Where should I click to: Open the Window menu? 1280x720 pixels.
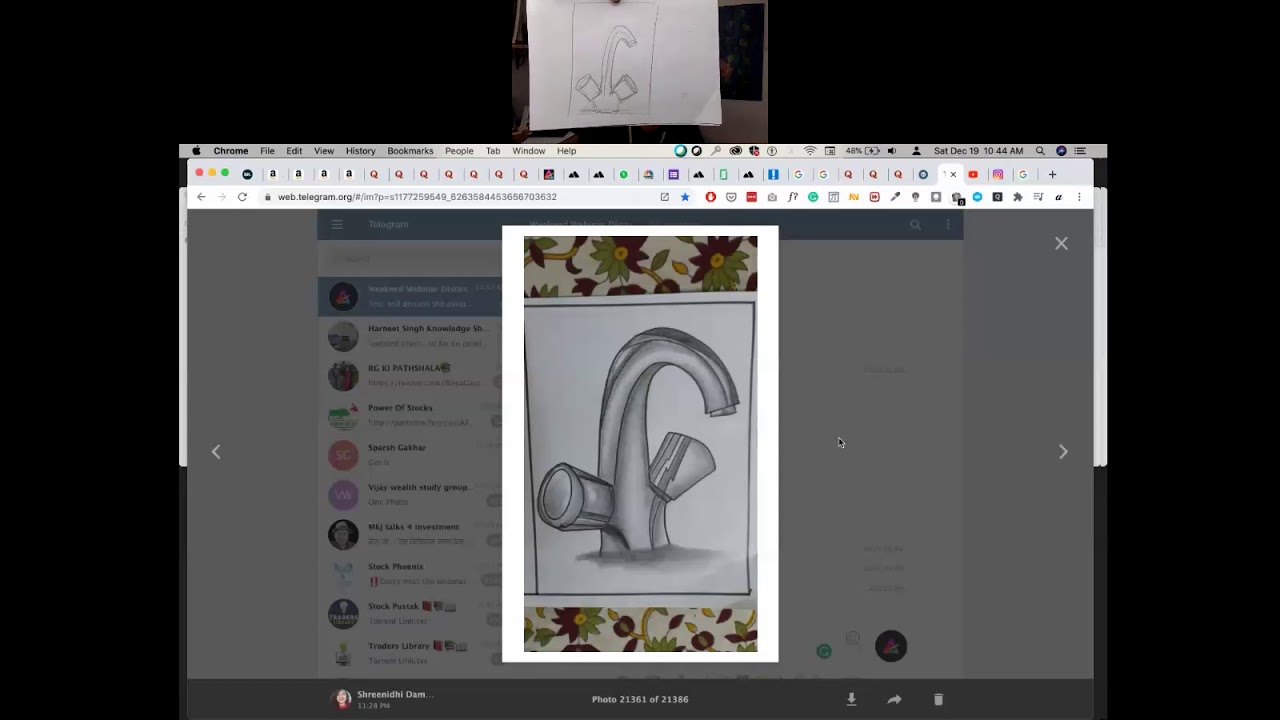pyautogui.click(x=529, y=151)
